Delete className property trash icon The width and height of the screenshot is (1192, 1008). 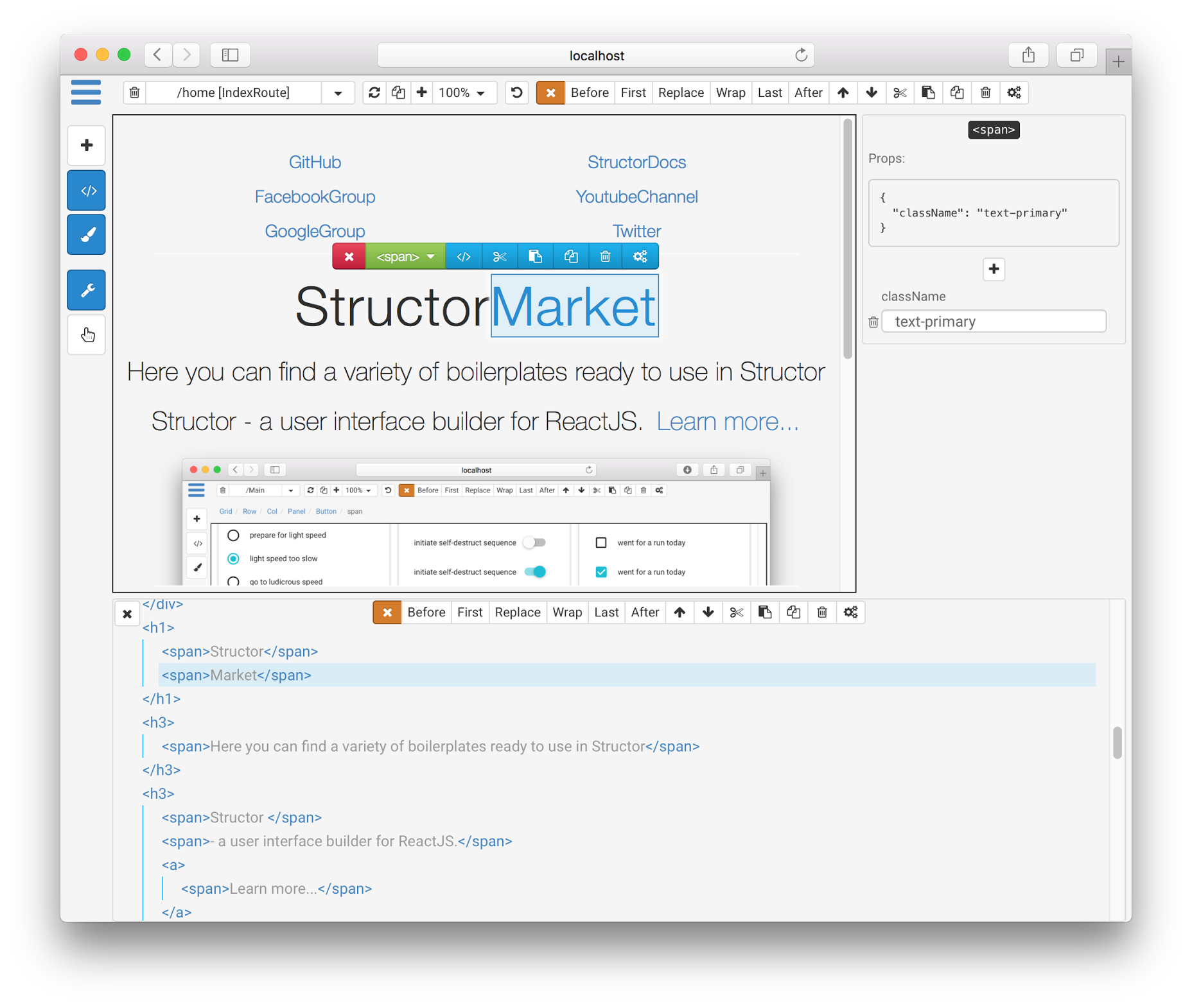tap(873, 322)
